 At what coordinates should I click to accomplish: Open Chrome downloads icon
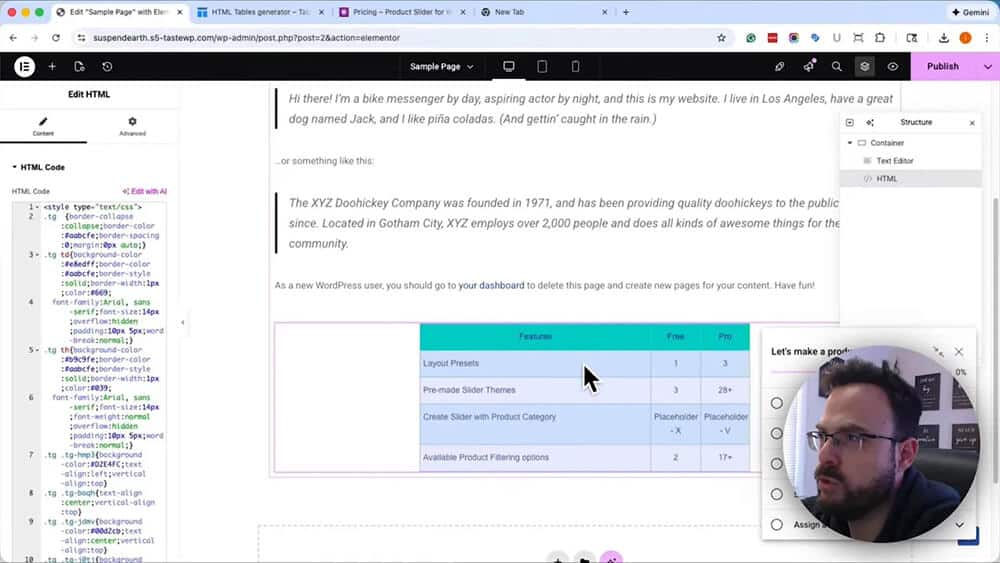point(944,38)
